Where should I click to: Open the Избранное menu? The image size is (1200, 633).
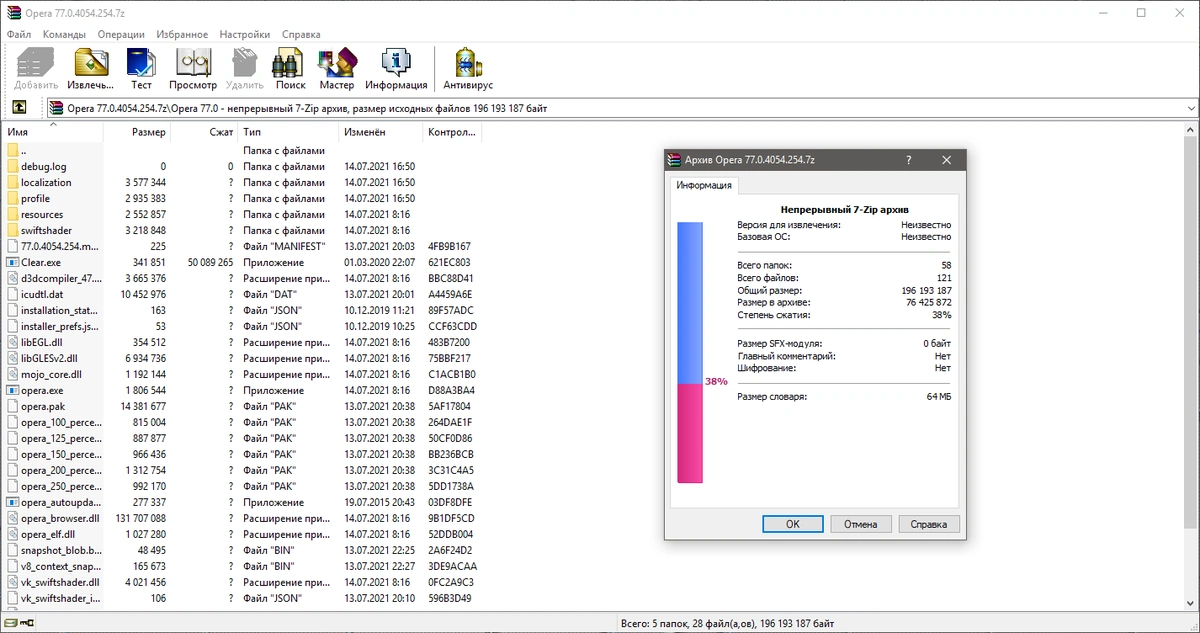[182, 34]
